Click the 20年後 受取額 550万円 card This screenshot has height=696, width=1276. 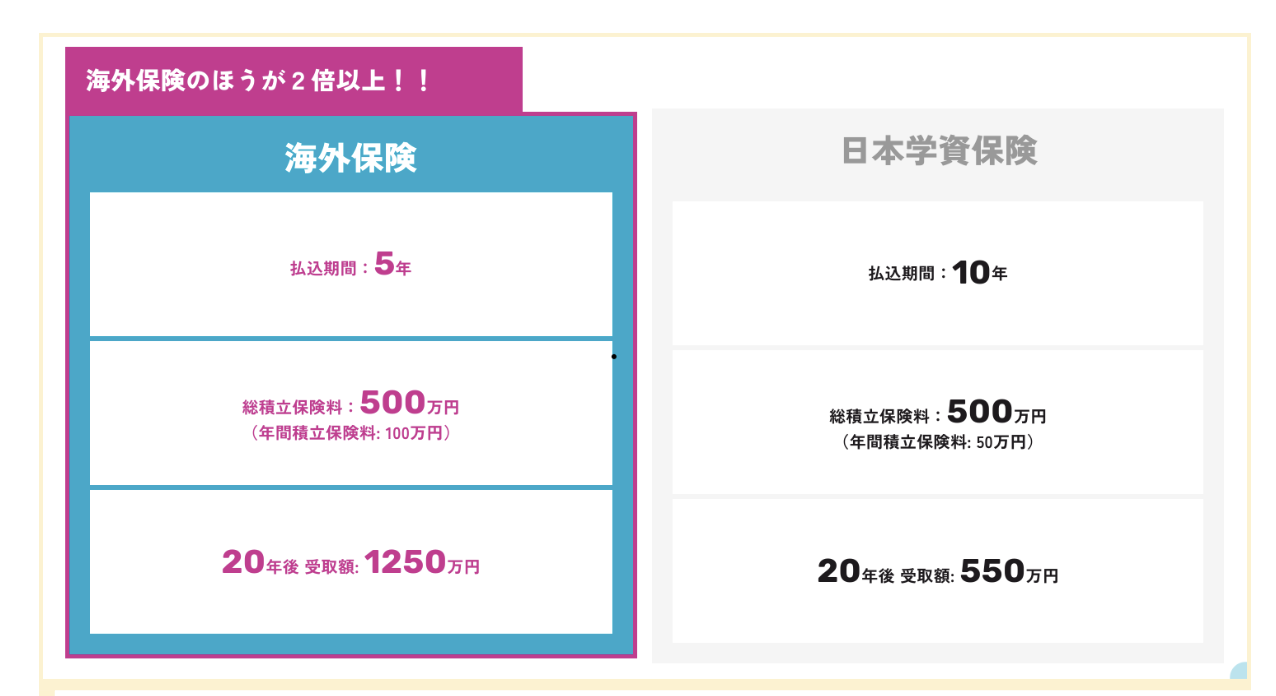[x=938, y=571]
